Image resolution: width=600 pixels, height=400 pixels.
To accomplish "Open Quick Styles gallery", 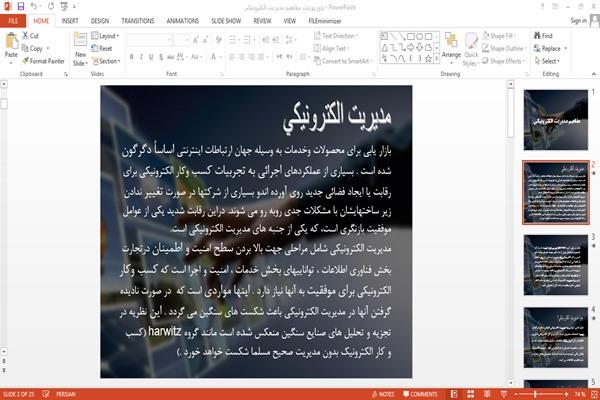I will [471, 50].
